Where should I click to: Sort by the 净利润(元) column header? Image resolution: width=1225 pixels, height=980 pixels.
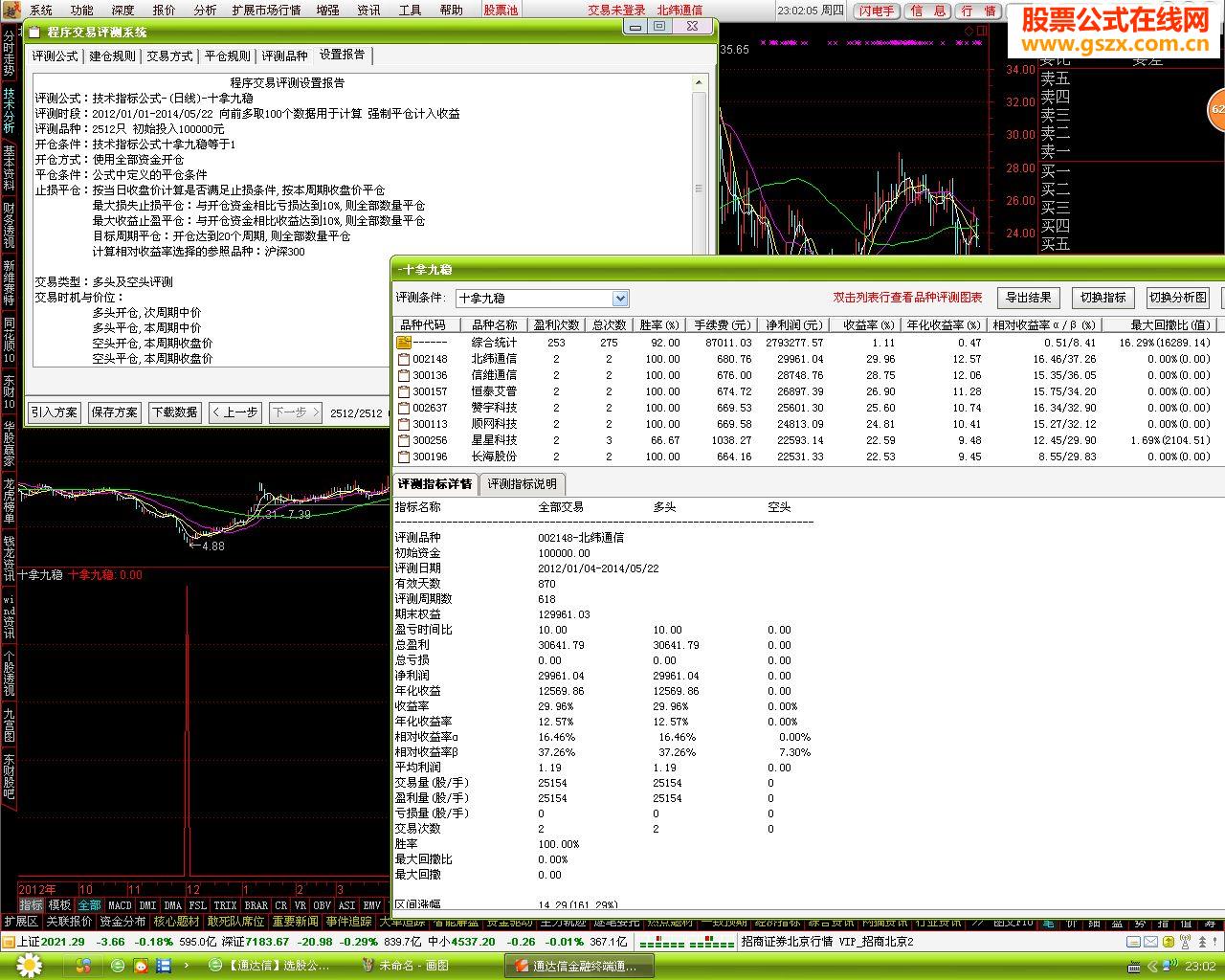click(793, 325)
